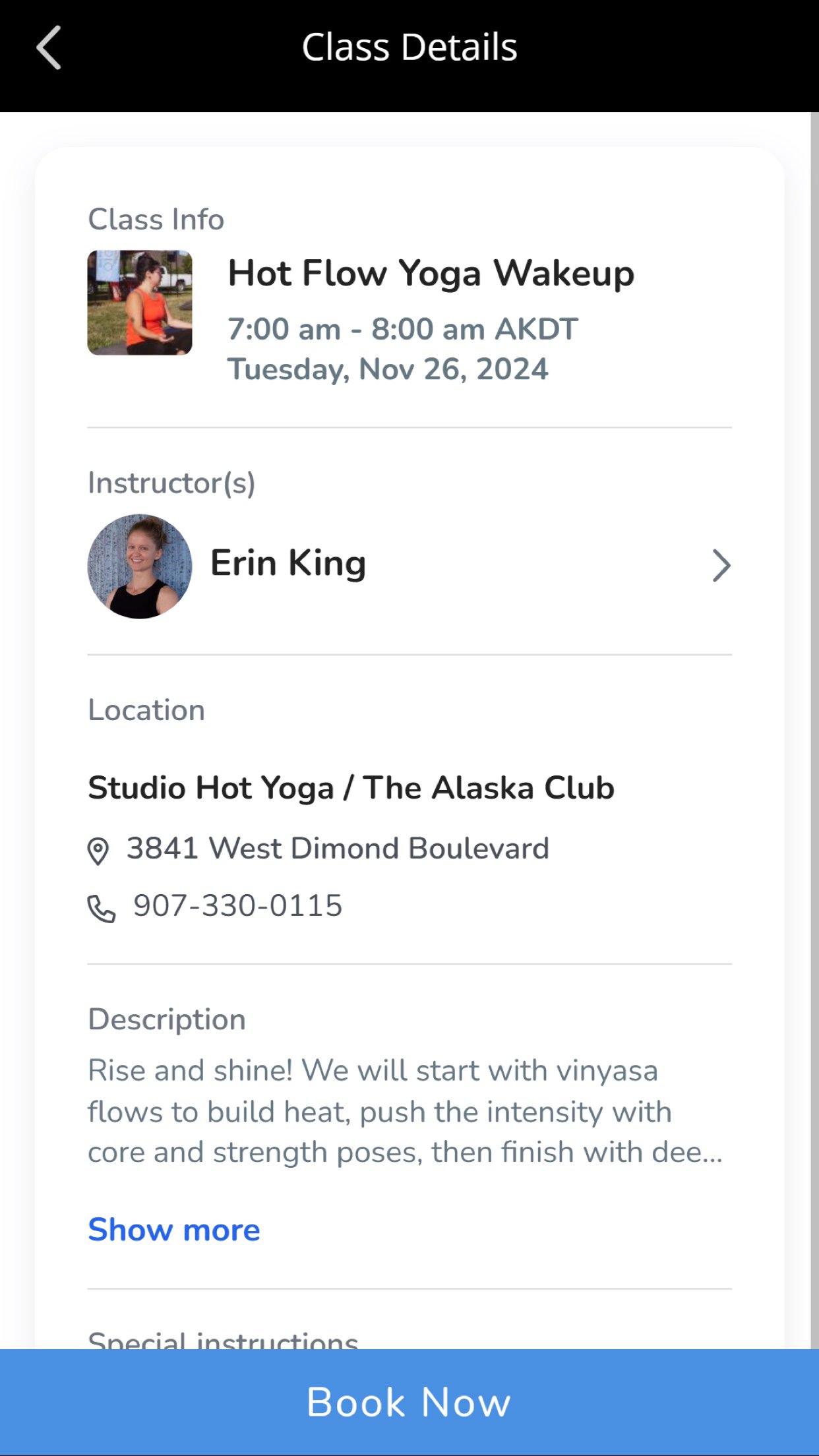Tap the back arrow icon
Image resolution: width=819 pixels, height=1456 pixels.
coord(49,47)
